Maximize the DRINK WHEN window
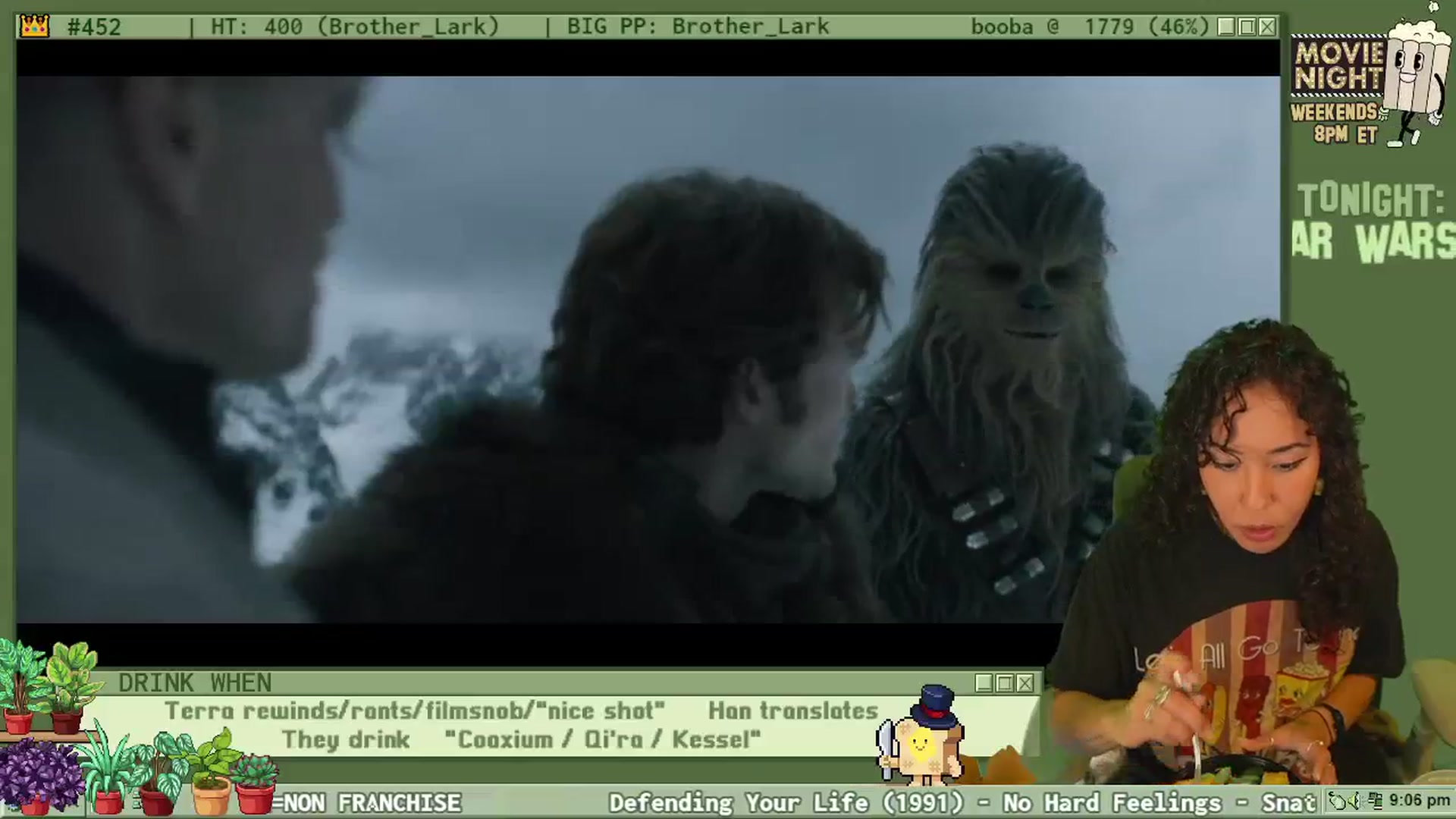1456x819 pixels. pos(1005,683)
